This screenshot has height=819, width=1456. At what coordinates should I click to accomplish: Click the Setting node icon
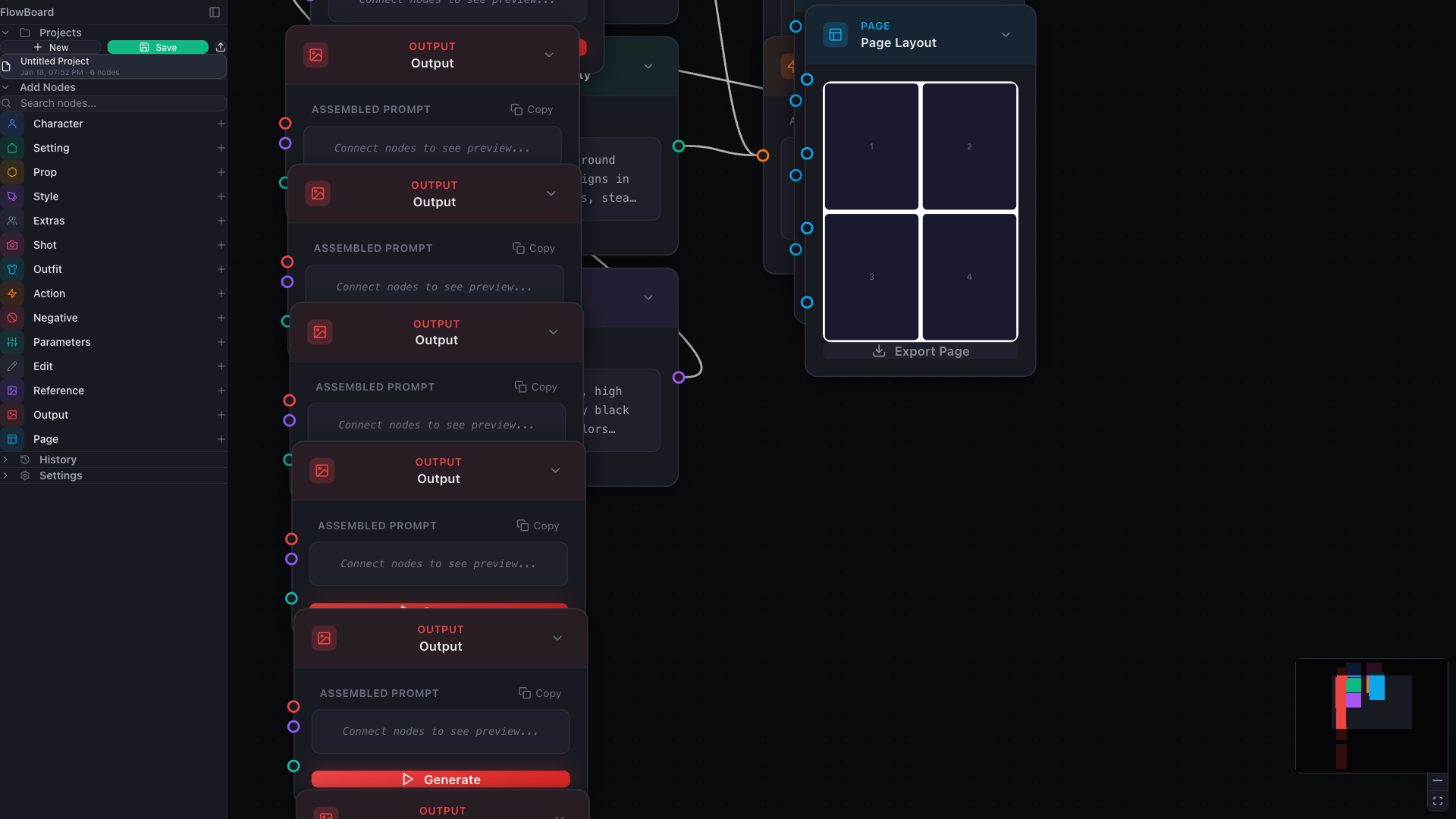[12, 148]
